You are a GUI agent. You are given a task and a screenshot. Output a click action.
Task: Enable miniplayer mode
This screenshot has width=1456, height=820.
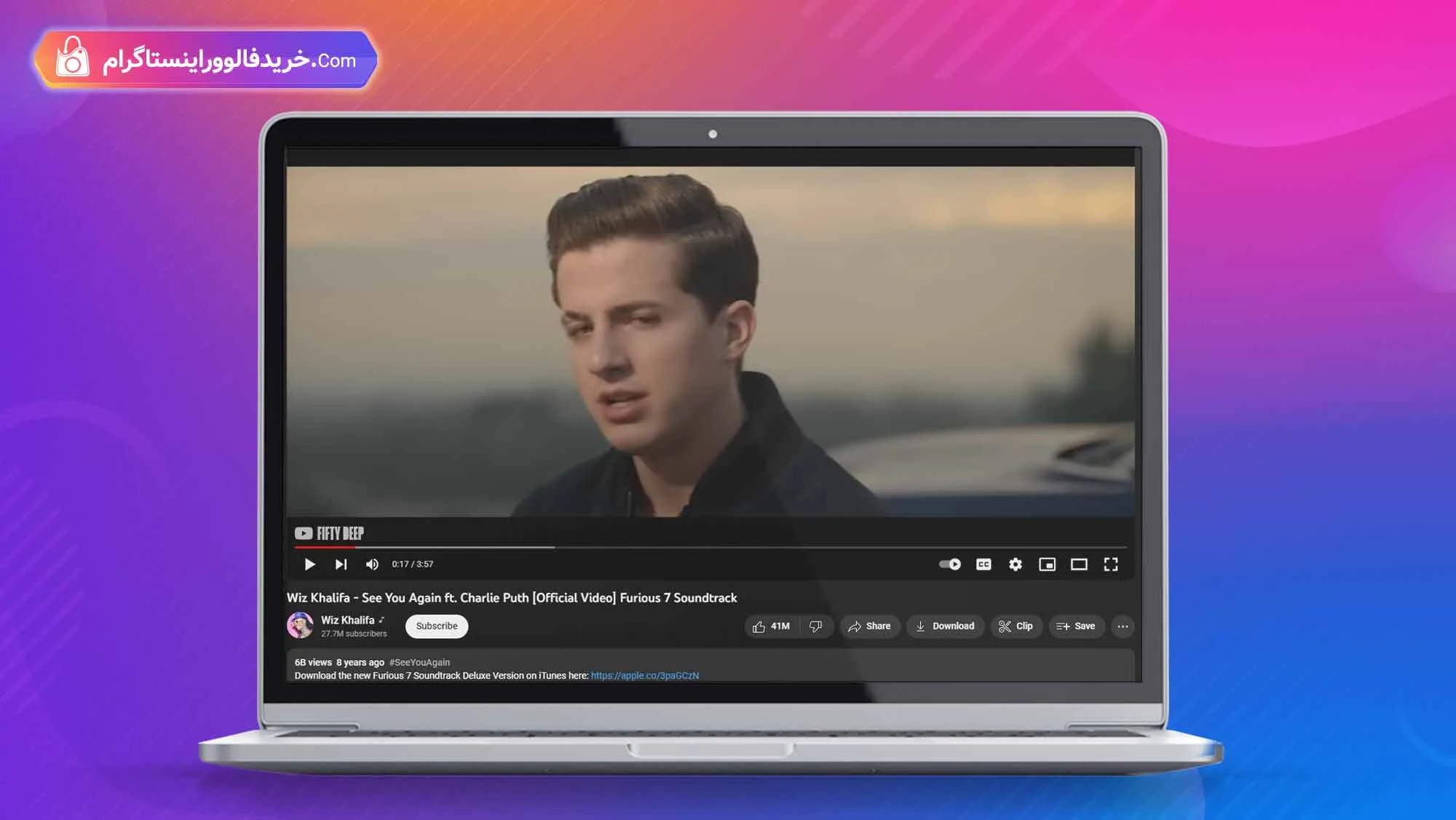click(1047, 565)
